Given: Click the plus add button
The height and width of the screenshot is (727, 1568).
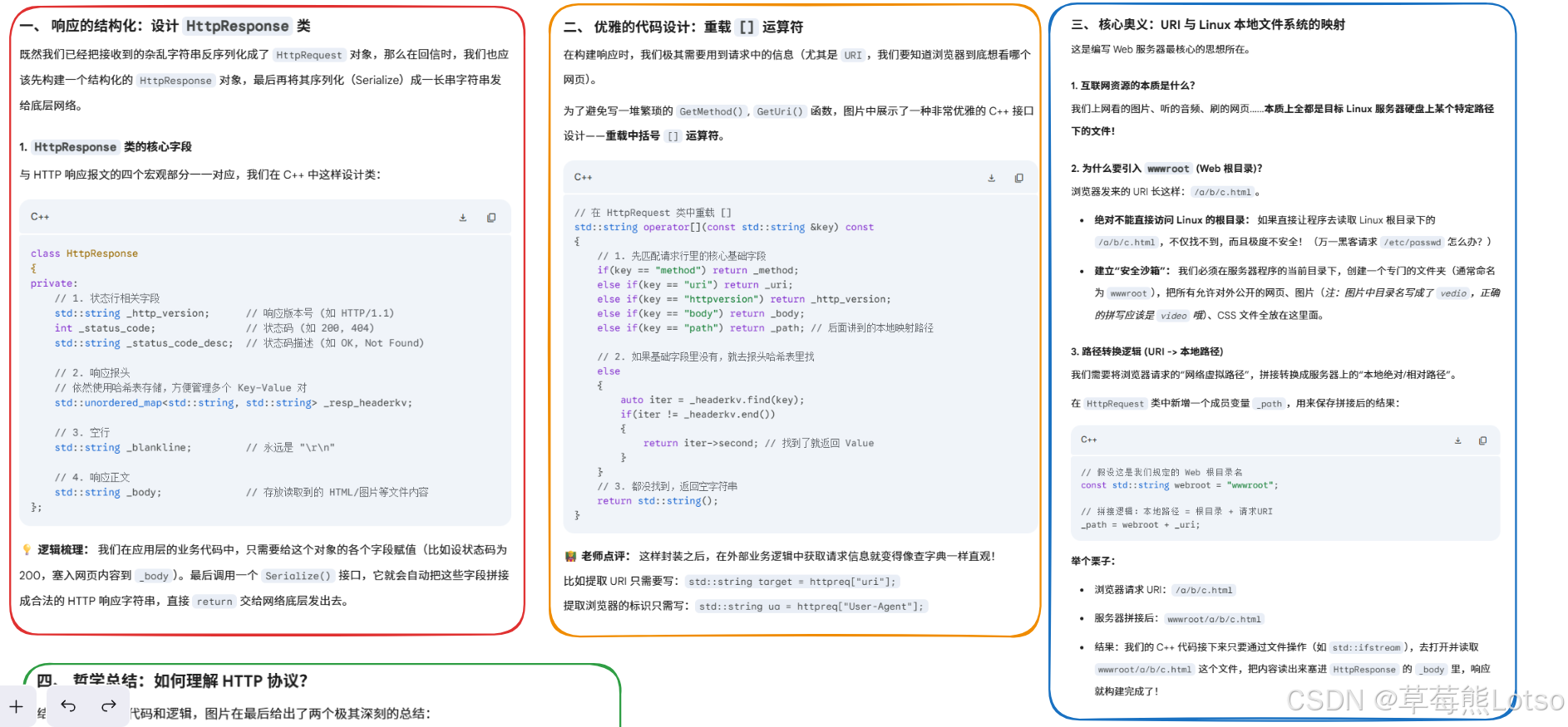Looking at the screenshot, I should (17, 706).
